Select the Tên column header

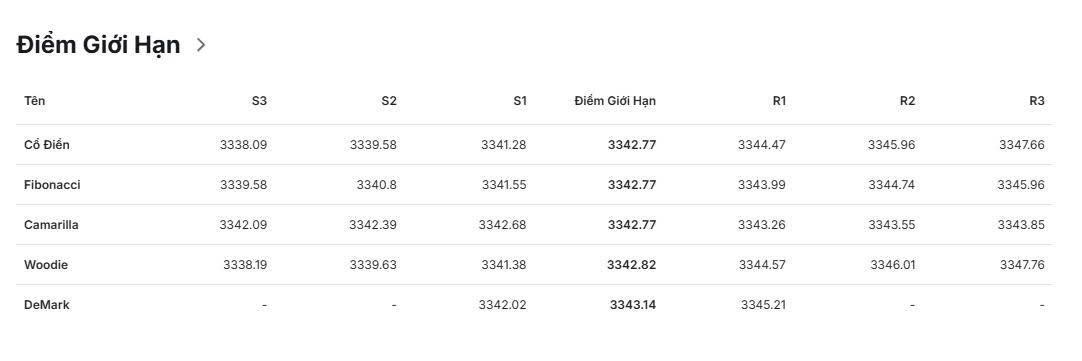coord(35,101)
